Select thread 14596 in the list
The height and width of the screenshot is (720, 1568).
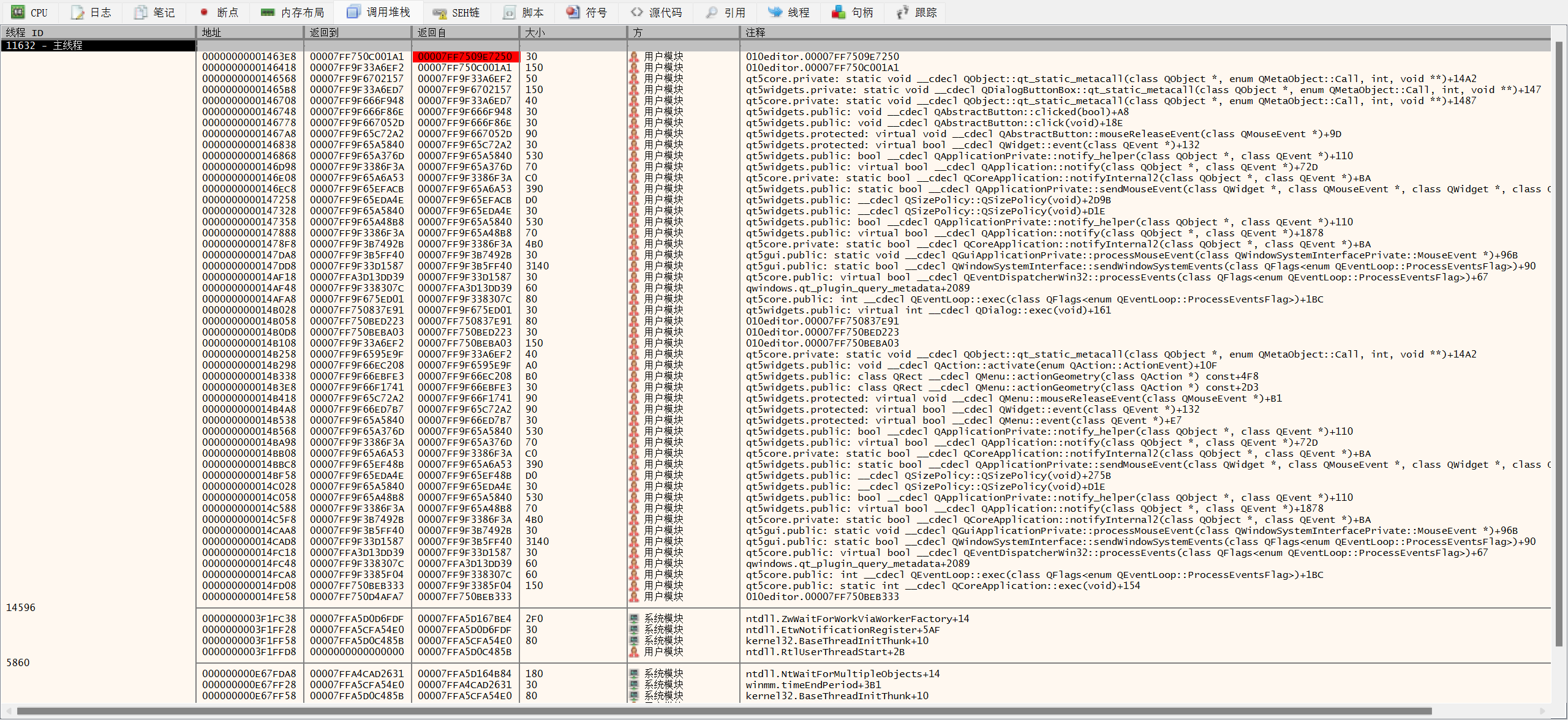tap(21, 607)
